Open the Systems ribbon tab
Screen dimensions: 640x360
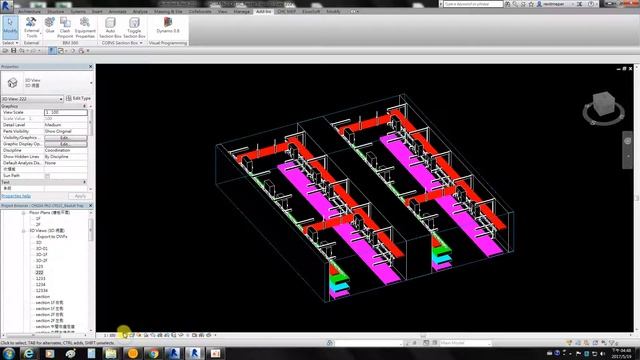click(78, 11)
